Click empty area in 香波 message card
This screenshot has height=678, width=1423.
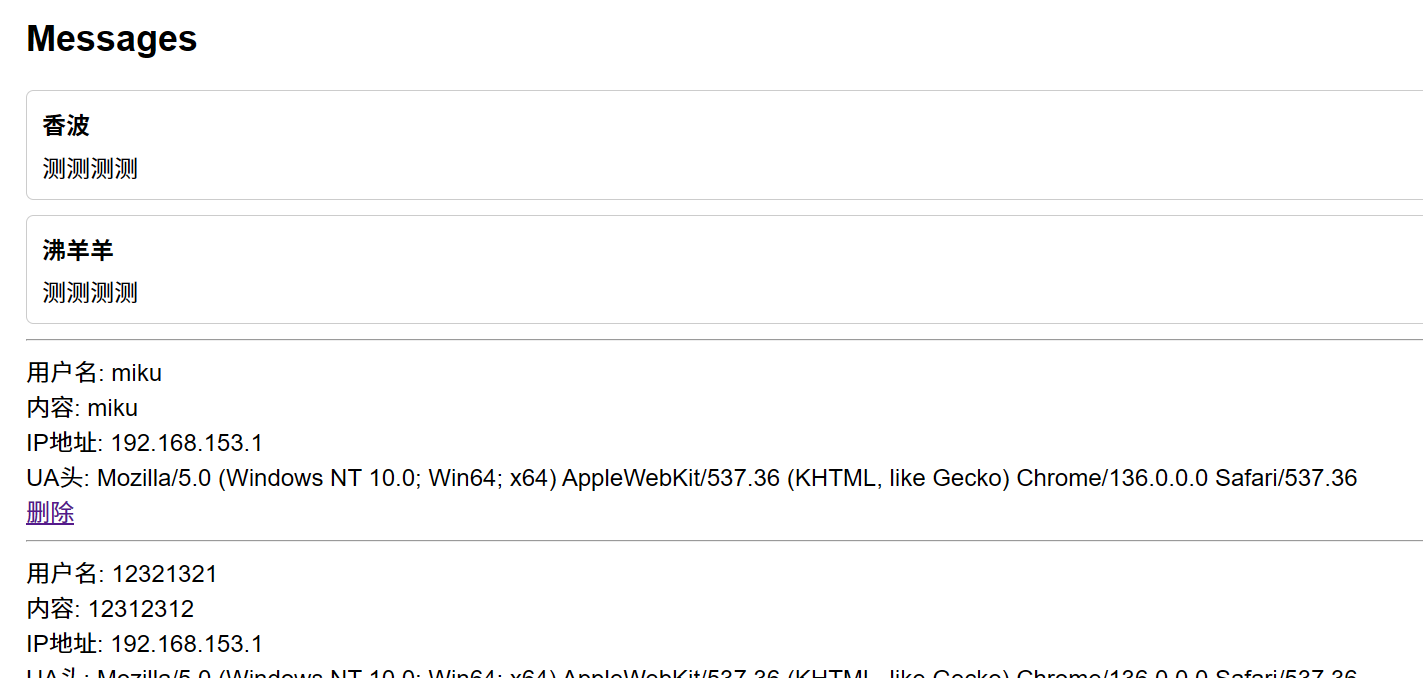tap(800, 145)
